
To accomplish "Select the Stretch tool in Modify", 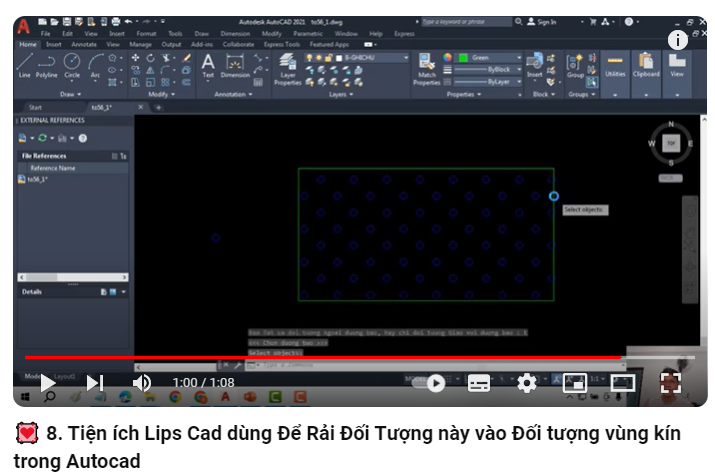I will [135, 83].
